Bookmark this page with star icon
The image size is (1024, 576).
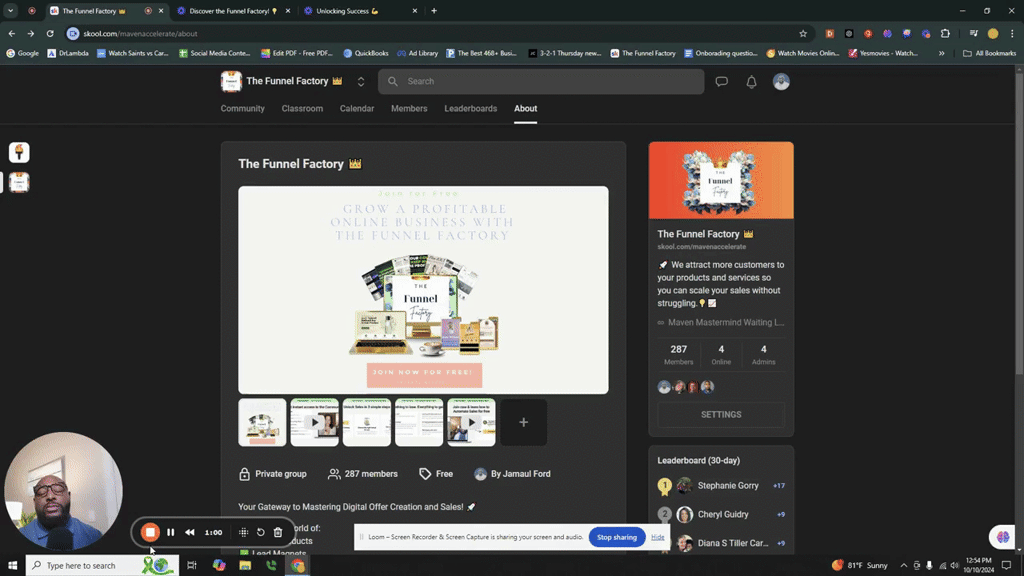pos(803,33)
